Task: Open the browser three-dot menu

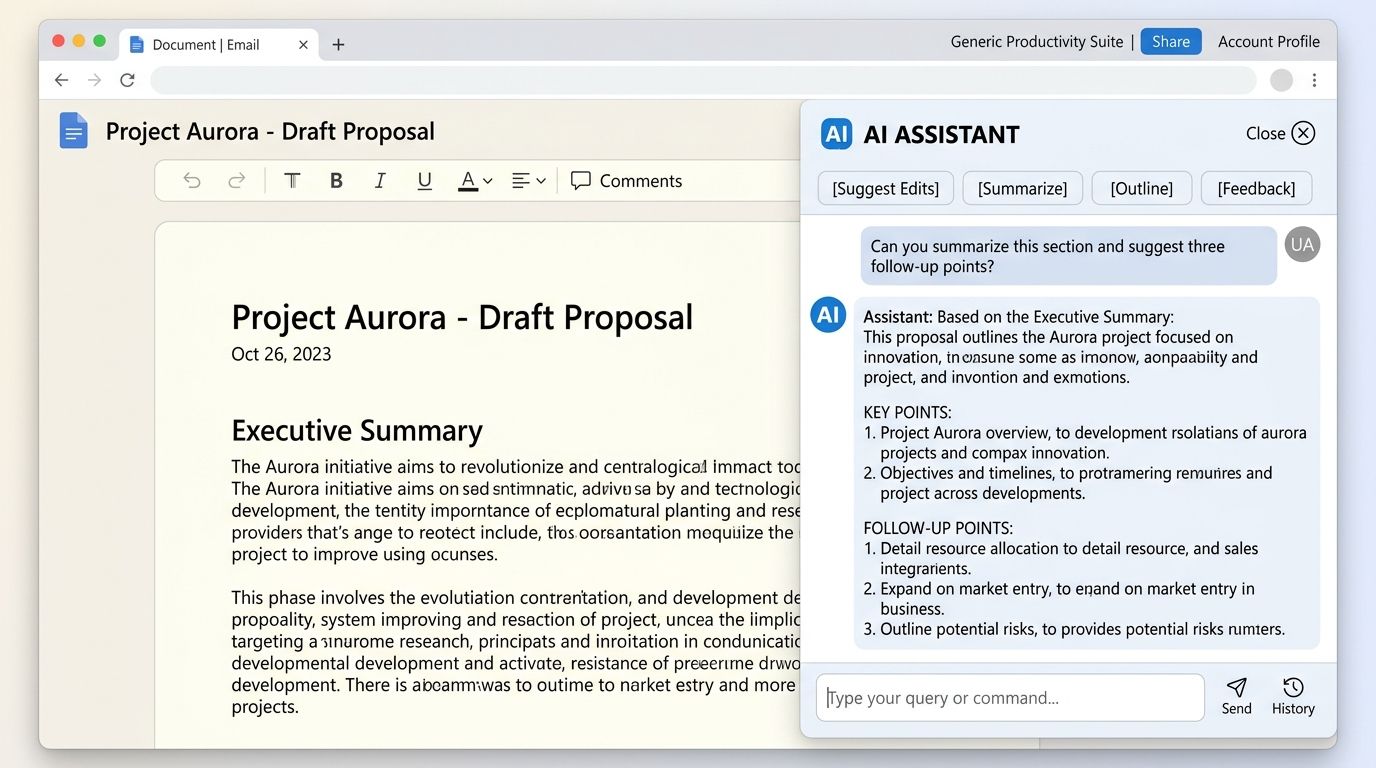Action: click(1314, 80)
